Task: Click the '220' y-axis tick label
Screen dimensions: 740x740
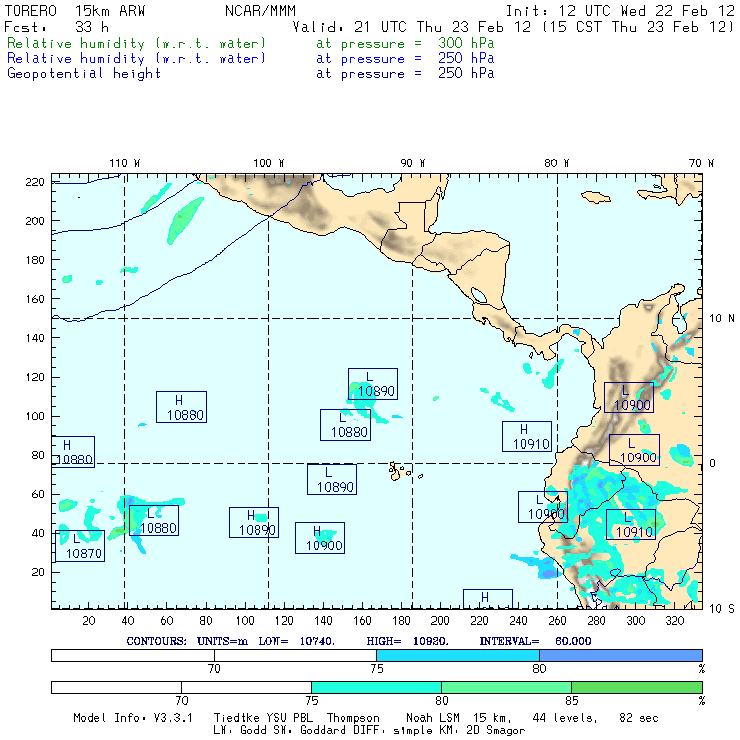Action: point(35,182)
